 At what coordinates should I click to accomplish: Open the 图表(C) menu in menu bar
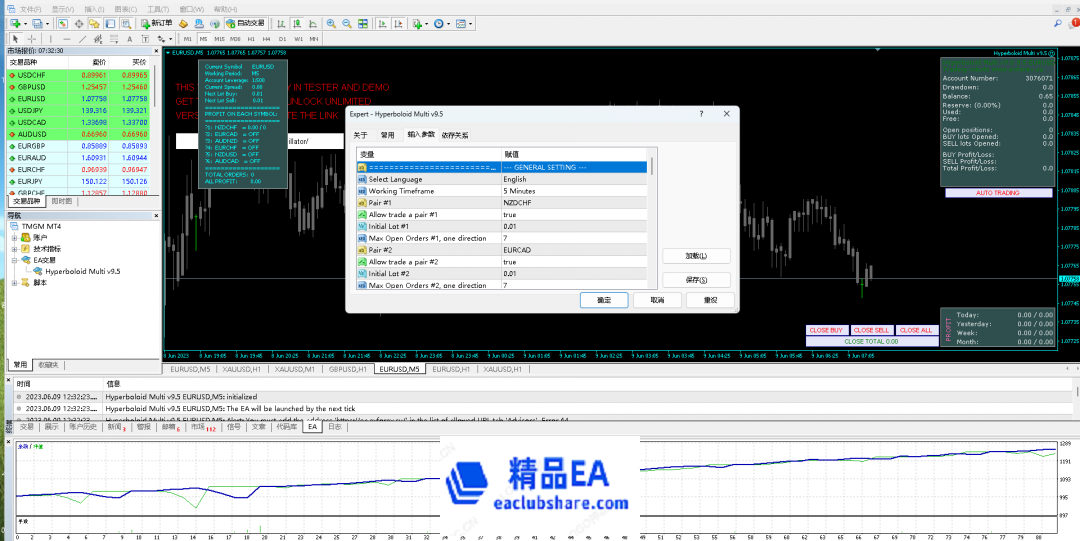[x=126, y=8]
